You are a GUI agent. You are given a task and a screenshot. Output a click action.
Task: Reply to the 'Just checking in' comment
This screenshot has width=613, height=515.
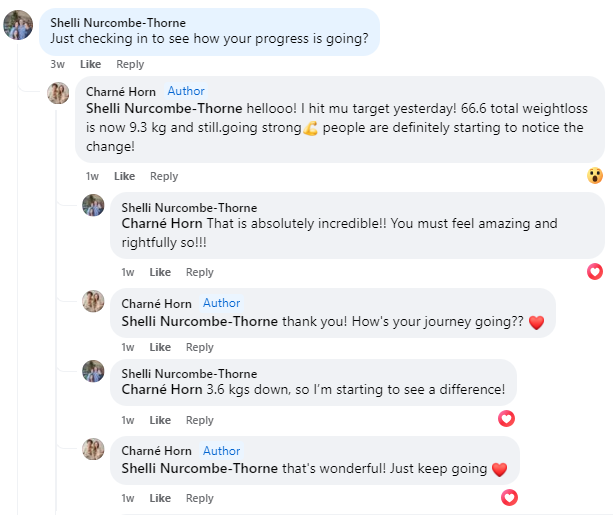pos(130,64)
